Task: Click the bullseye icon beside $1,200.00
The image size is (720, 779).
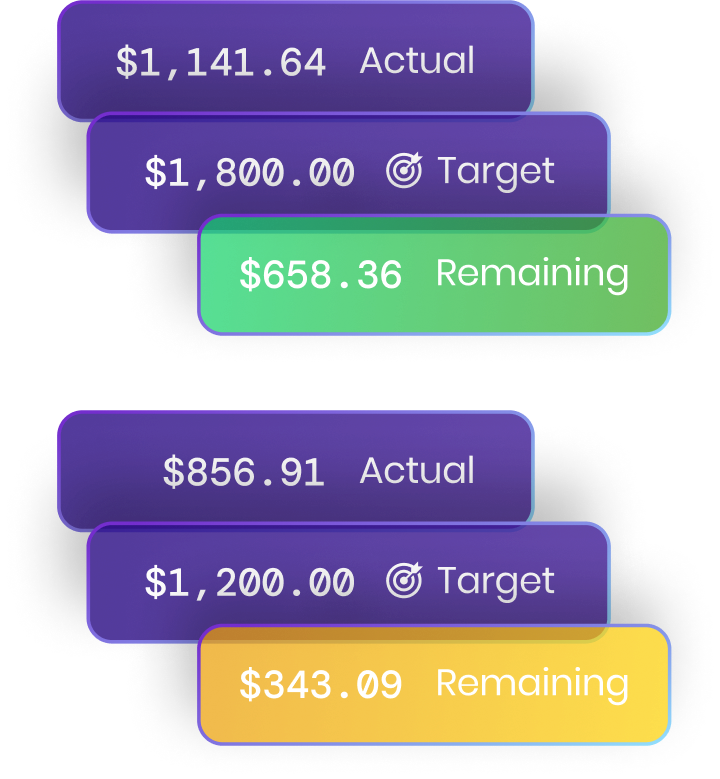Action: pos(404,581)
